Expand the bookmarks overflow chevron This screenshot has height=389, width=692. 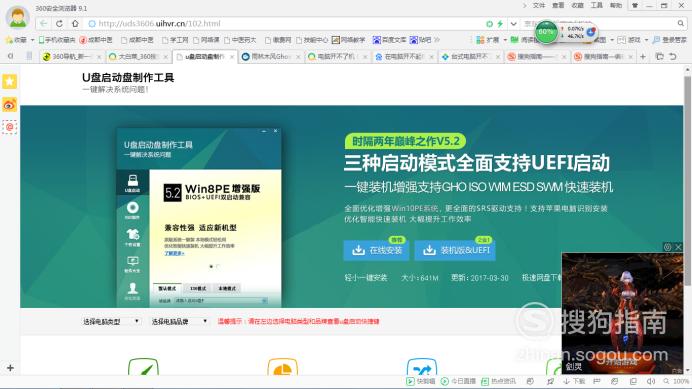437,40
